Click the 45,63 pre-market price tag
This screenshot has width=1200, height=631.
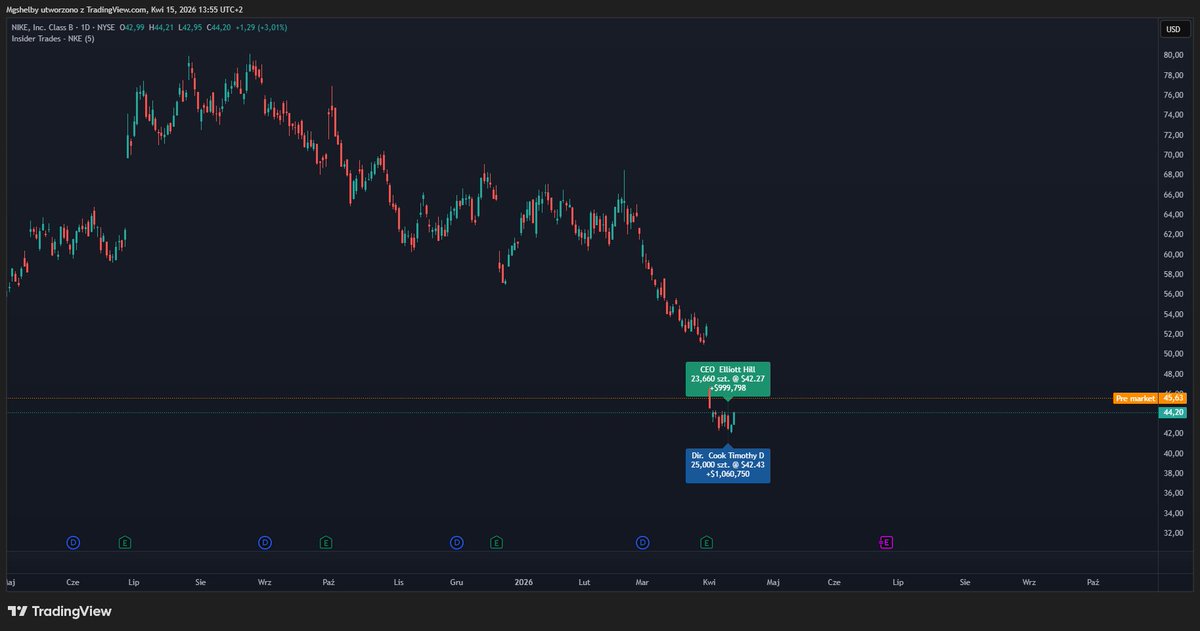tap(1172, 398)
